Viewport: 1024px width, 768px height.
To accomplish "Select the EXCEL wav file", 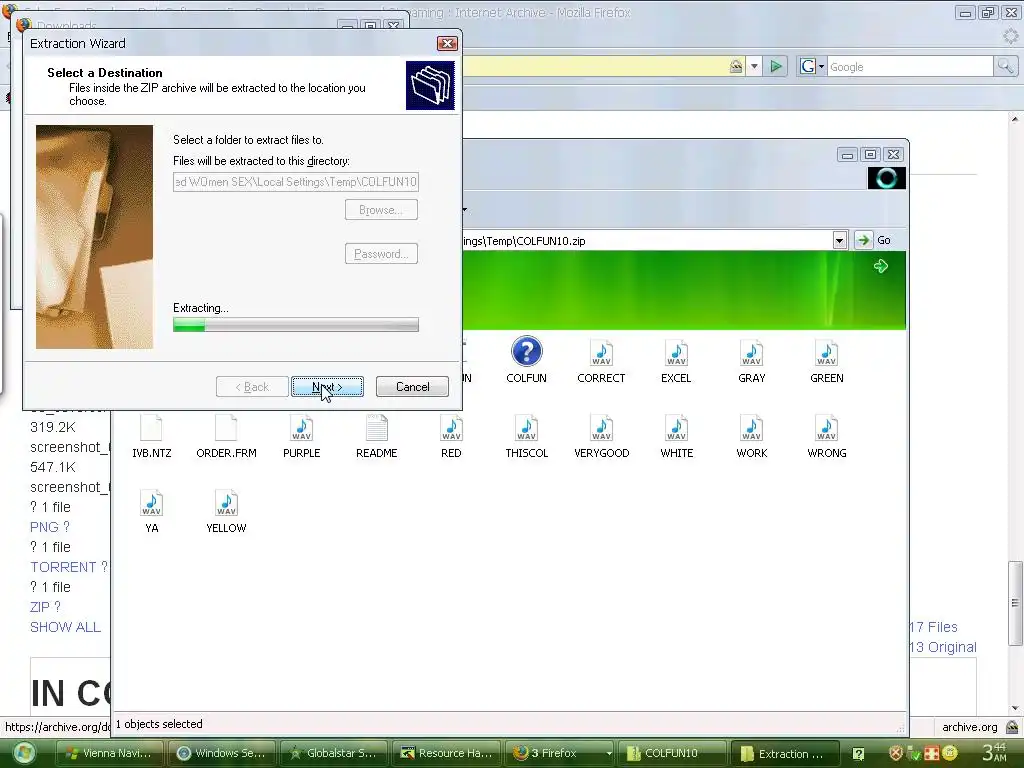I will (x=676, y=360).
